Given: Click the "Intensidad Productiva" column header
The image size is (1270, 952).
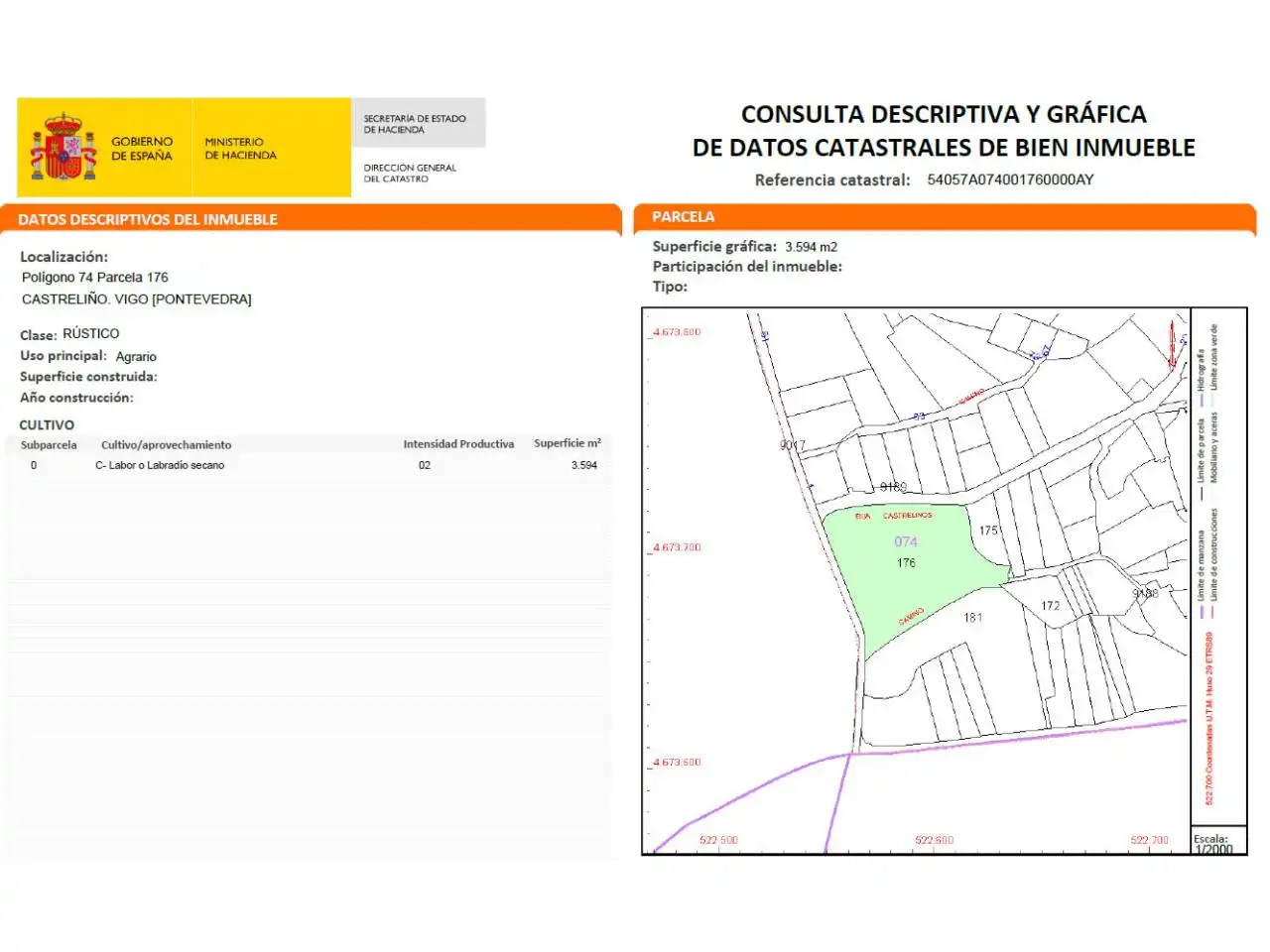Looking at the screenshot, I should (x=458, y=444).
